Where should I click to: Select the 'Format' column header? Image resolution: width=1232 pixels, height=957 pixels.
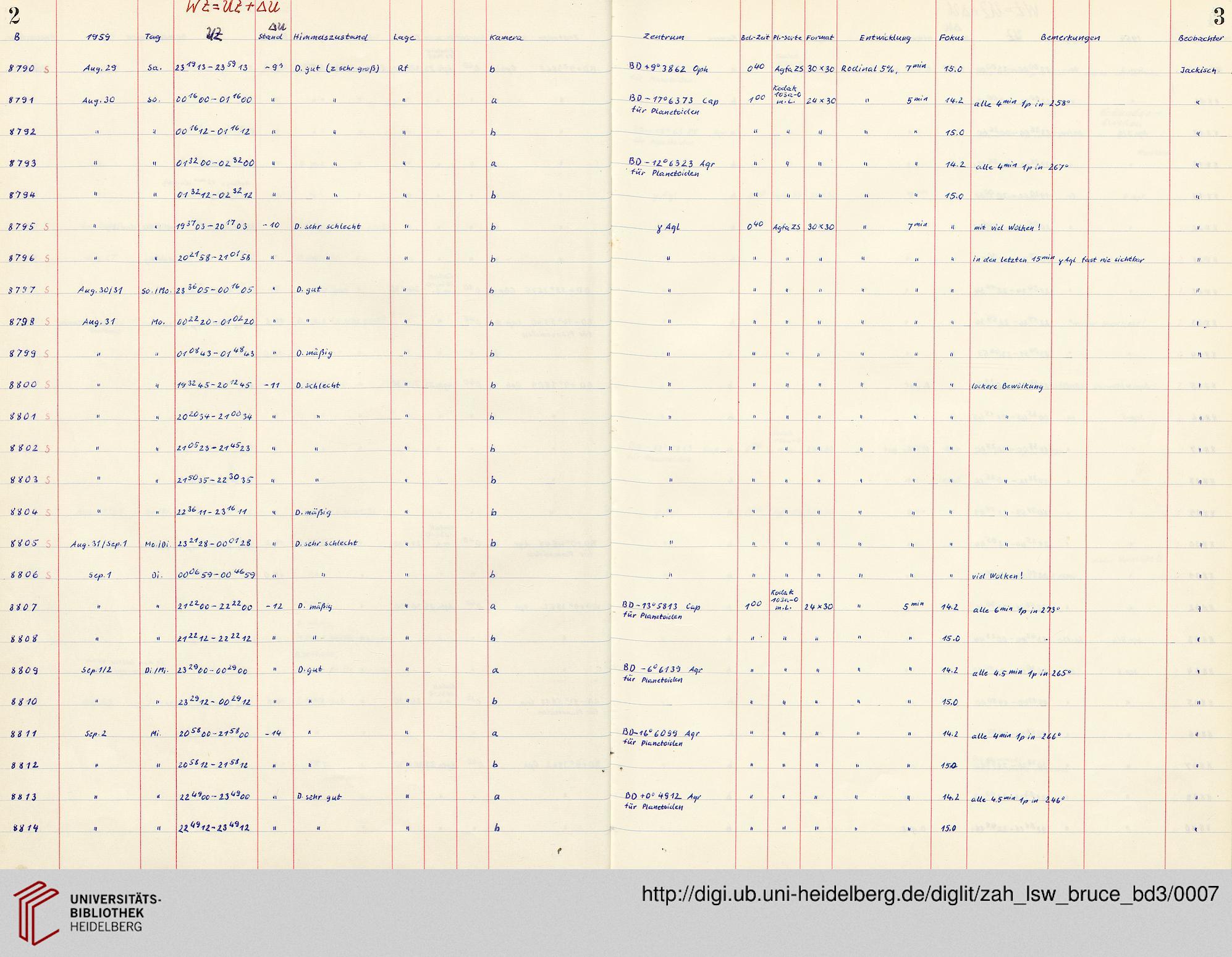(x=820, y=38)
